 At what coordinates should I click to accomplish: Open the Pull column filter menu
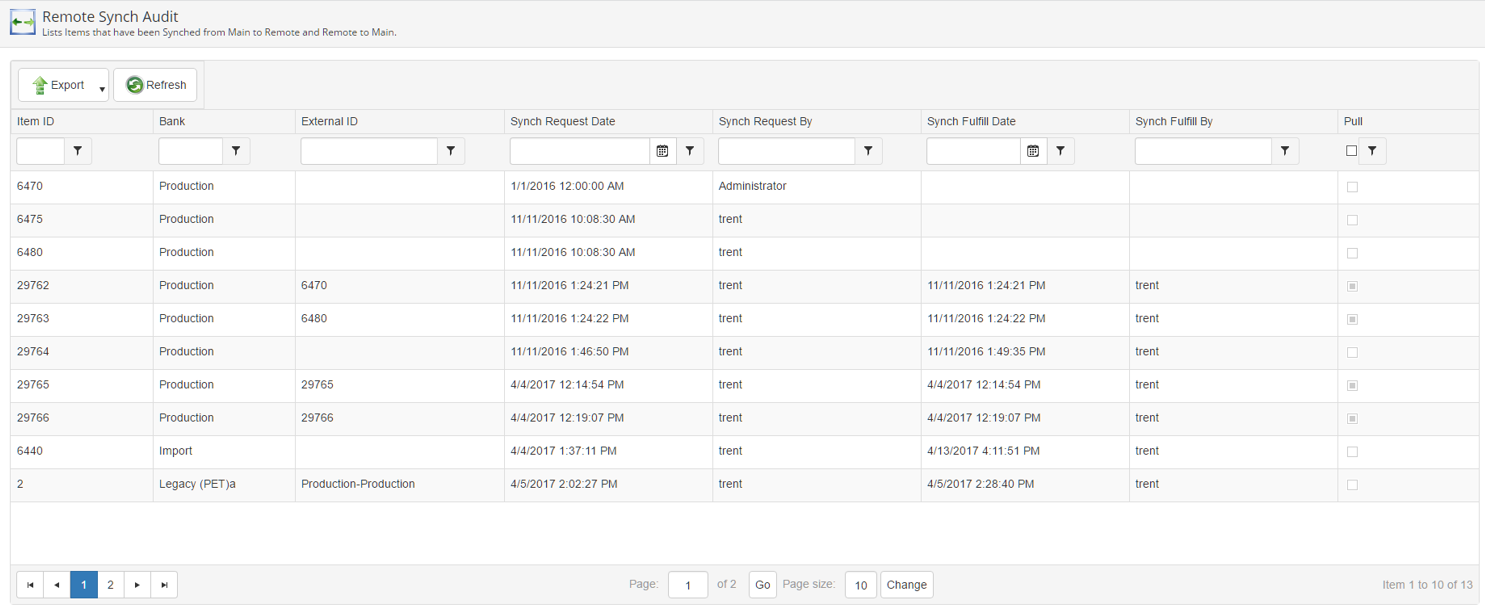[1373, 151]
